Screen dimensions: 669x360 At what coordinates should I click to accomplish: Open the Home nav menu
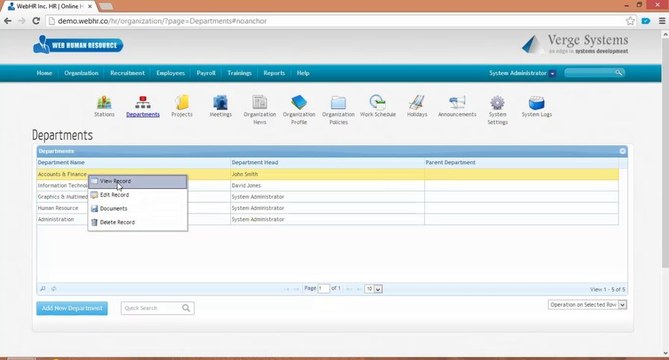tap(44, 73)
